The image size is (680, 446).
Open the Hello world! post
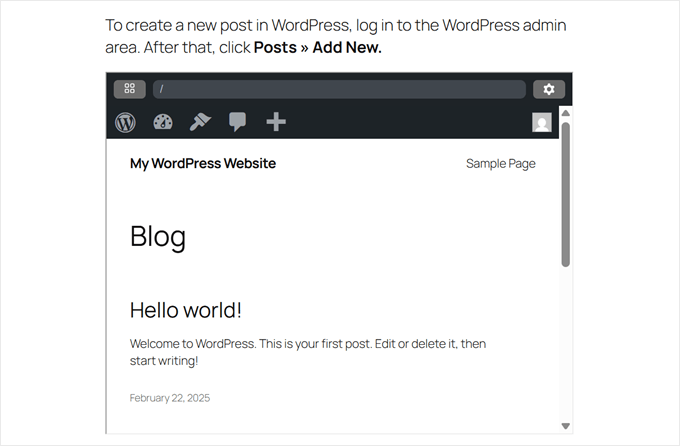[x=186, y=310]
